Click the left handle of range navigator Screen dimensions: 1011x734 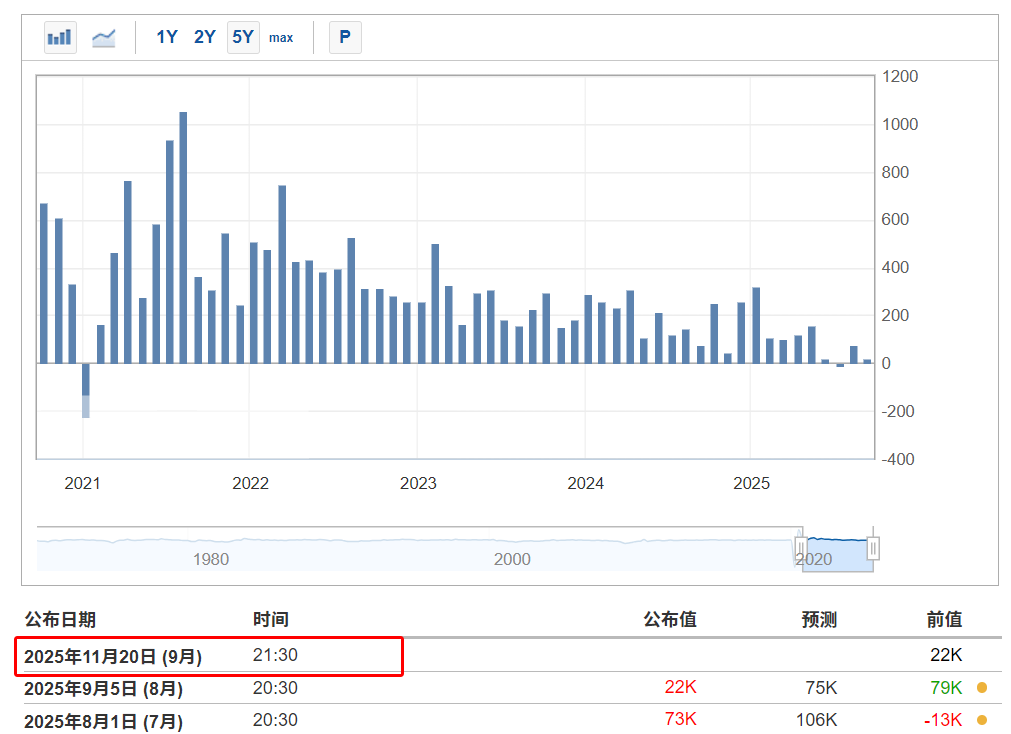[801, 548]
